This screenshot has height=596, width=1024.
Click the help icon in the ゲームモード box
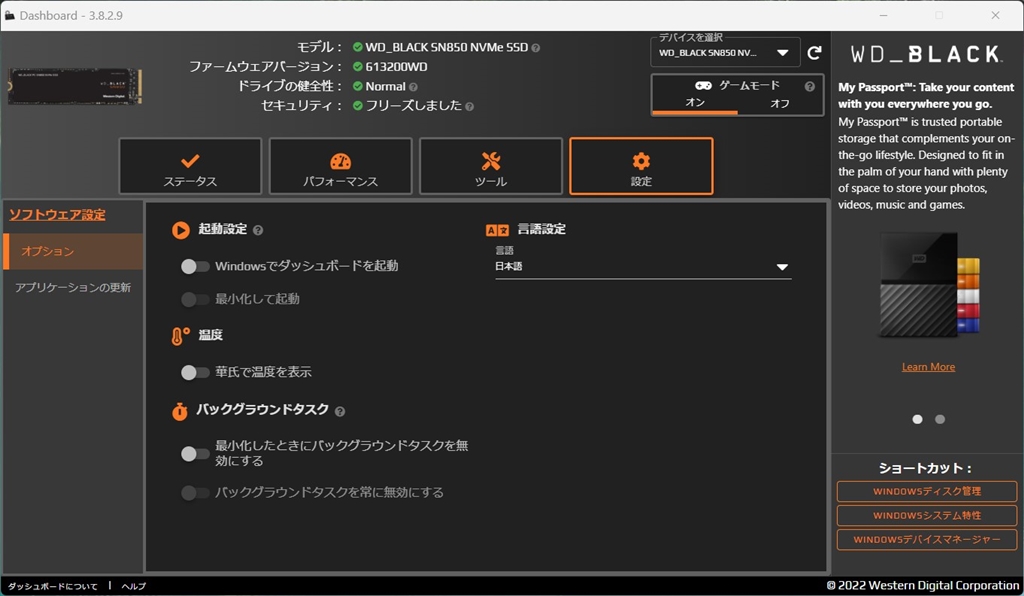point(810,86)
